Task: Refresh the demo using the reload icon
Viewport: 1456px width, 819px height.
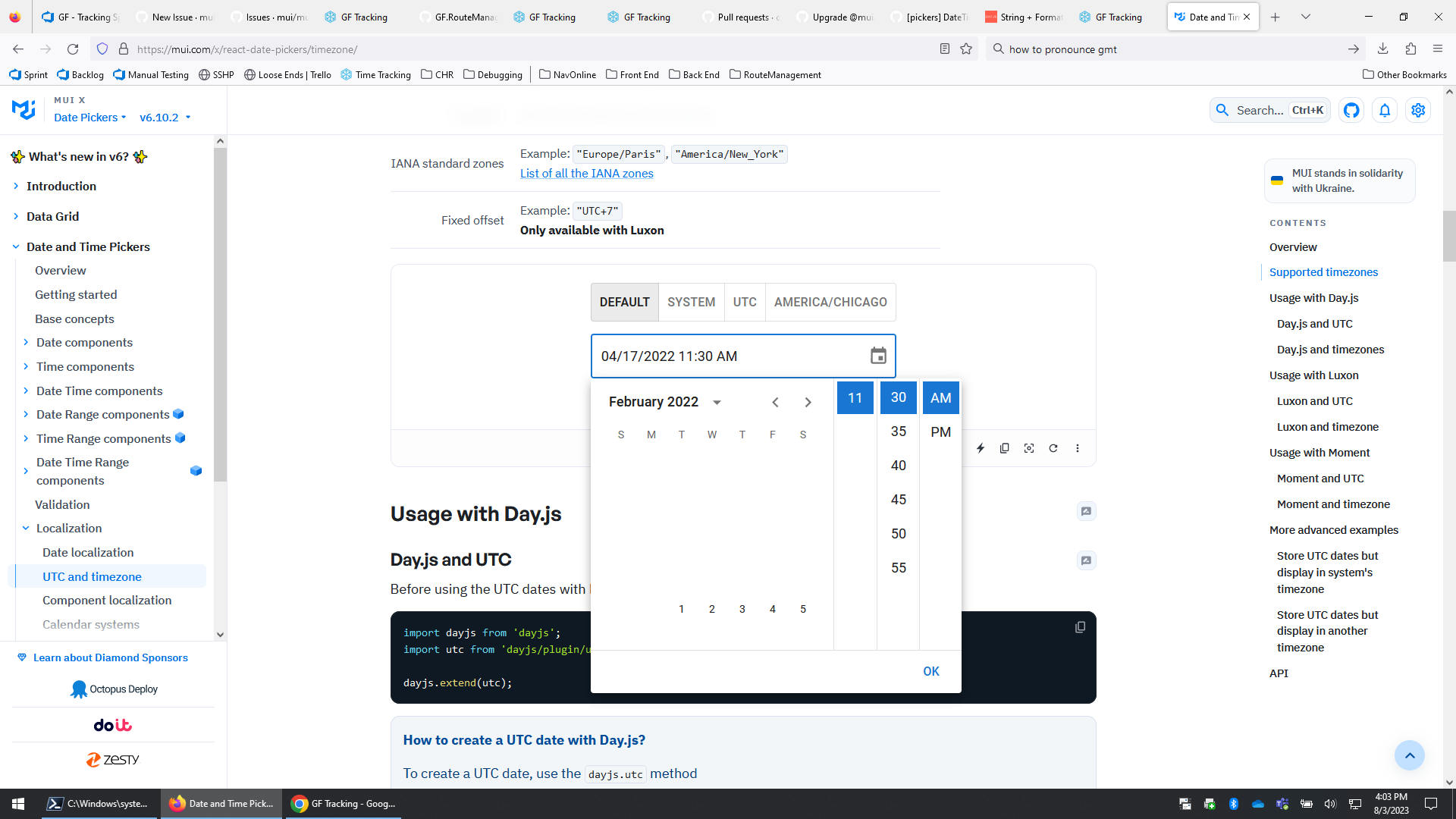Action: 1053,448
